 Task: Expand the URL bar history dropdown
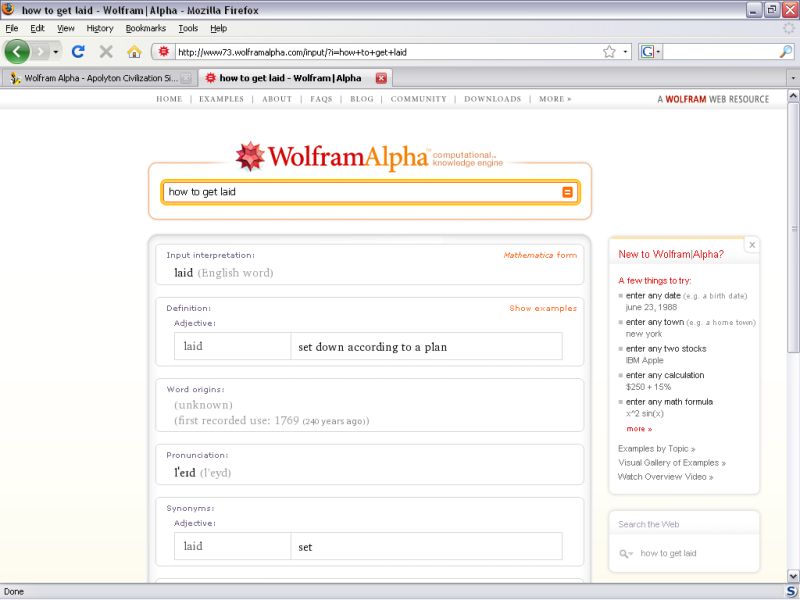(626, 51)
